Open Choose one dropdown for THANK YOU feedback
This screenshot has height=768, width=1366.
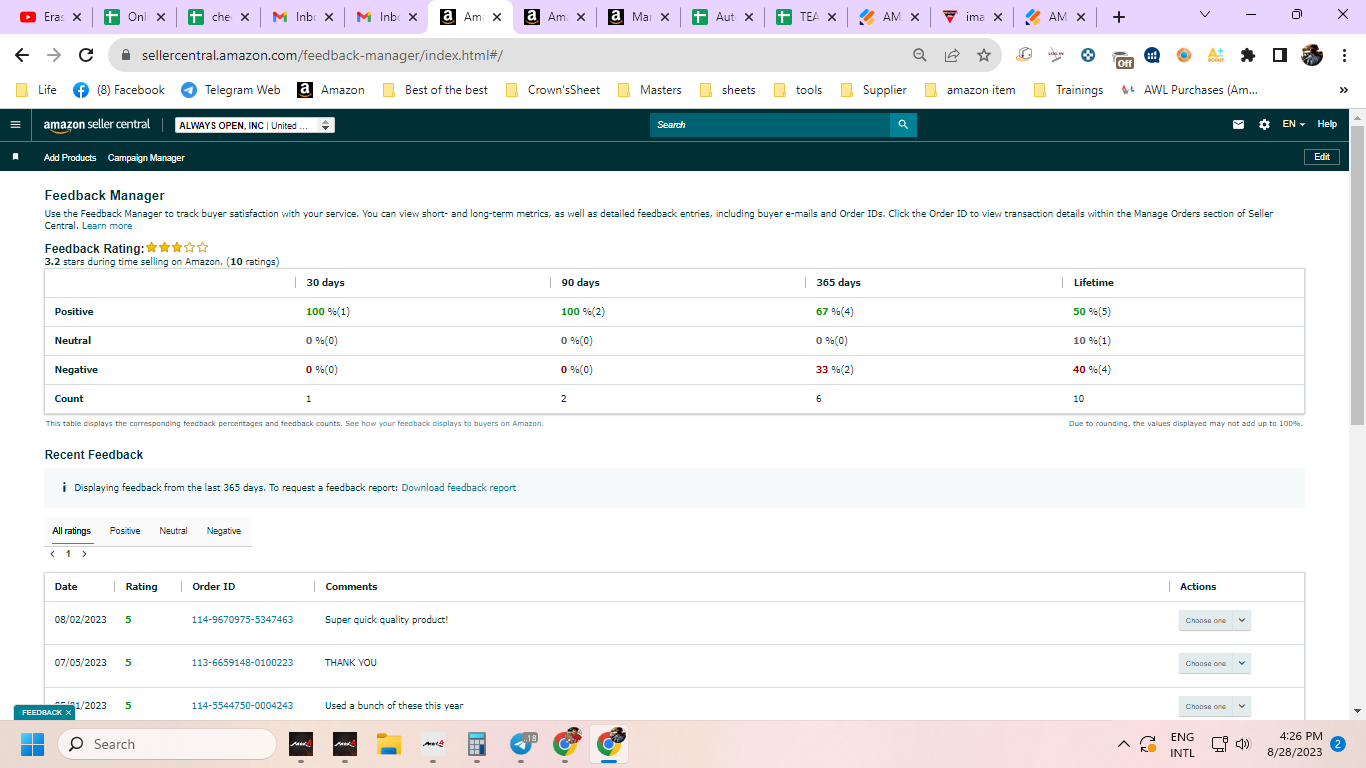1214,663
